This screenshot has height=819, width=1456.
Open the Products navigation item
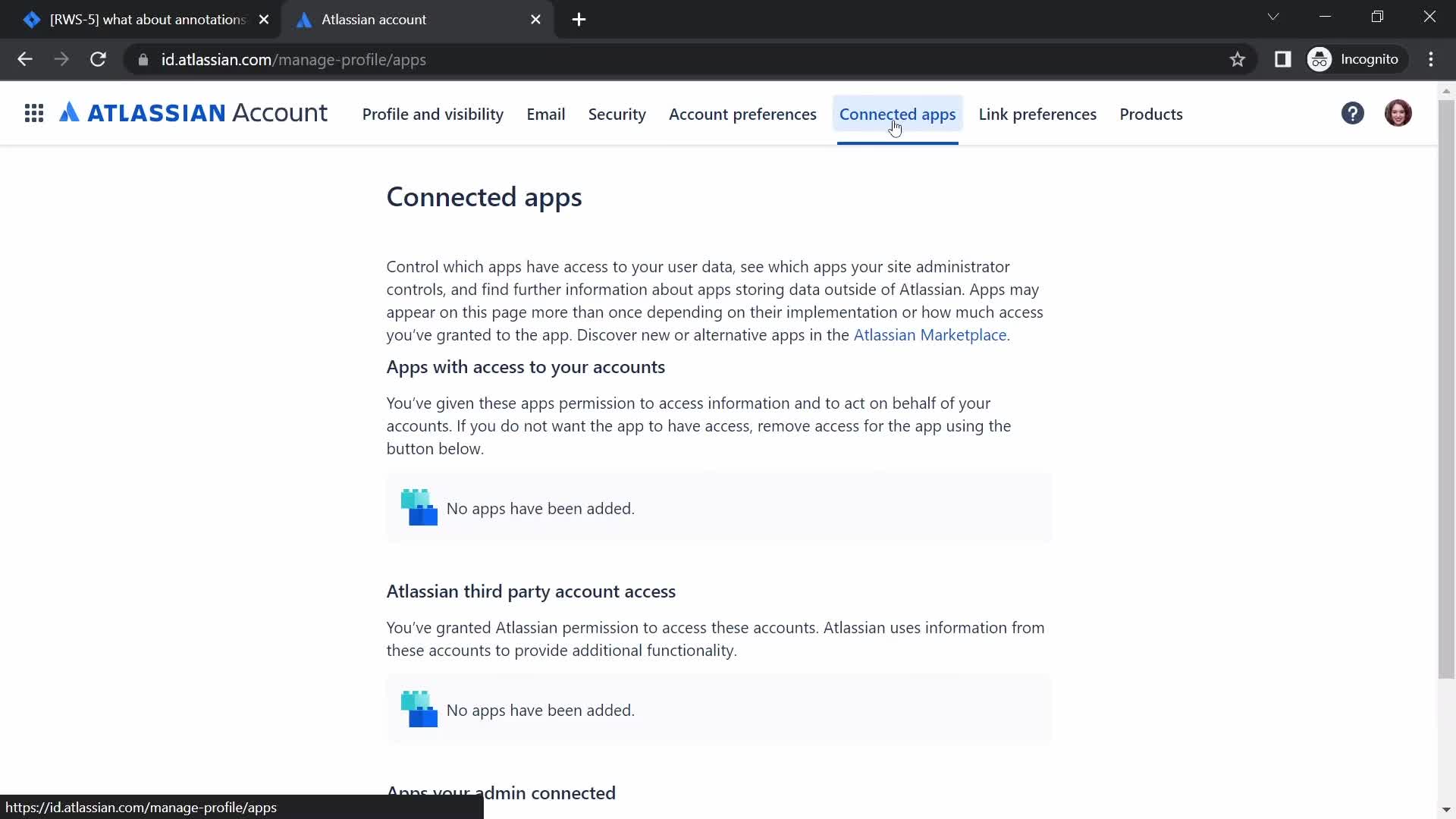(1151, 114)
